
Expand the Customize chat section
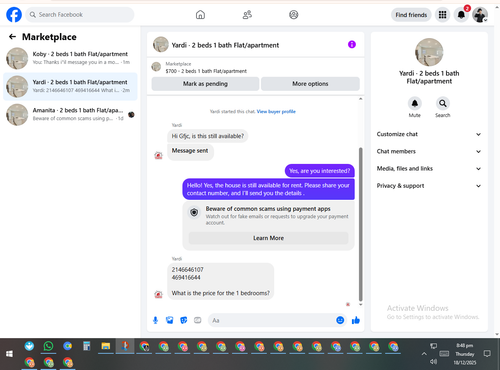pyautogui.click(x=429, y=134)
